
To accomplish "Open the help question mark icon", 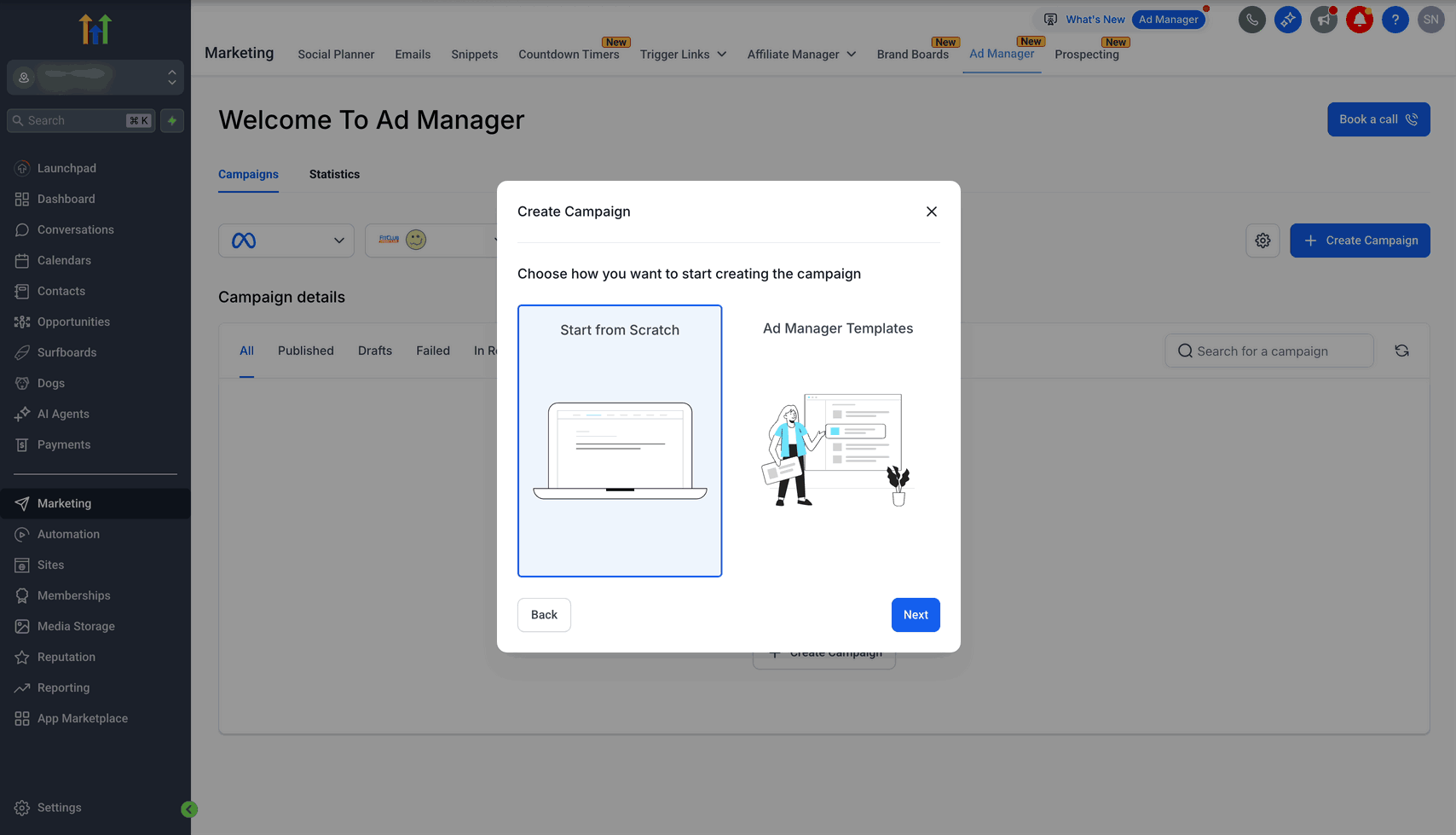I will tap(1395, 20).
